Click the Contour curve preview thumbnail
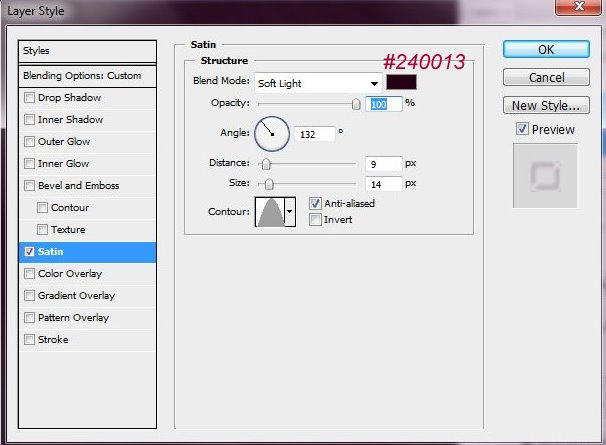This screenshot has width=606, height=445. pyautogui.click(x=270, y=211)
